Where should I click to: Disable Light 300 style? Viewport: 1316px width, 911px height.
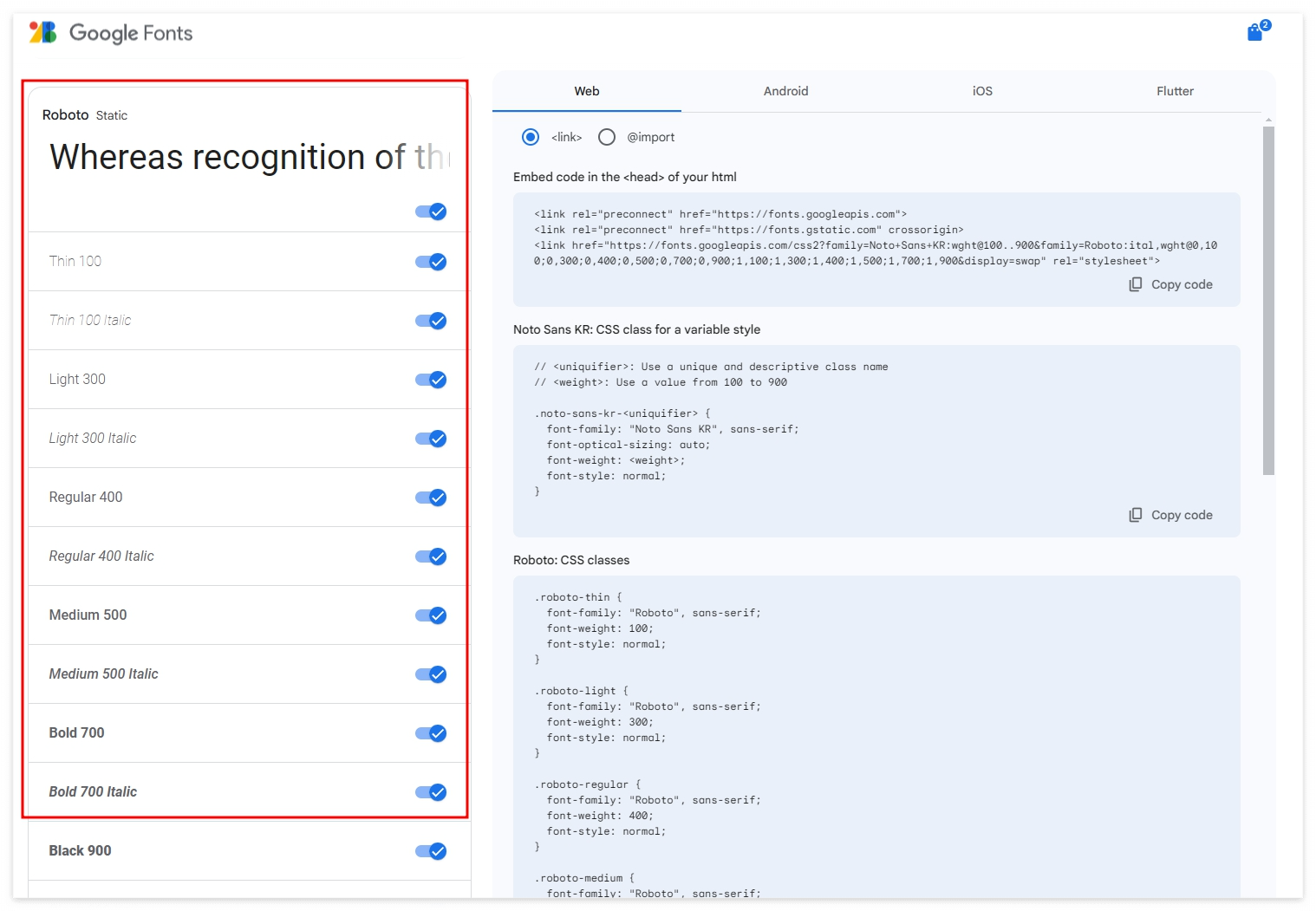(x=431, y=380)
